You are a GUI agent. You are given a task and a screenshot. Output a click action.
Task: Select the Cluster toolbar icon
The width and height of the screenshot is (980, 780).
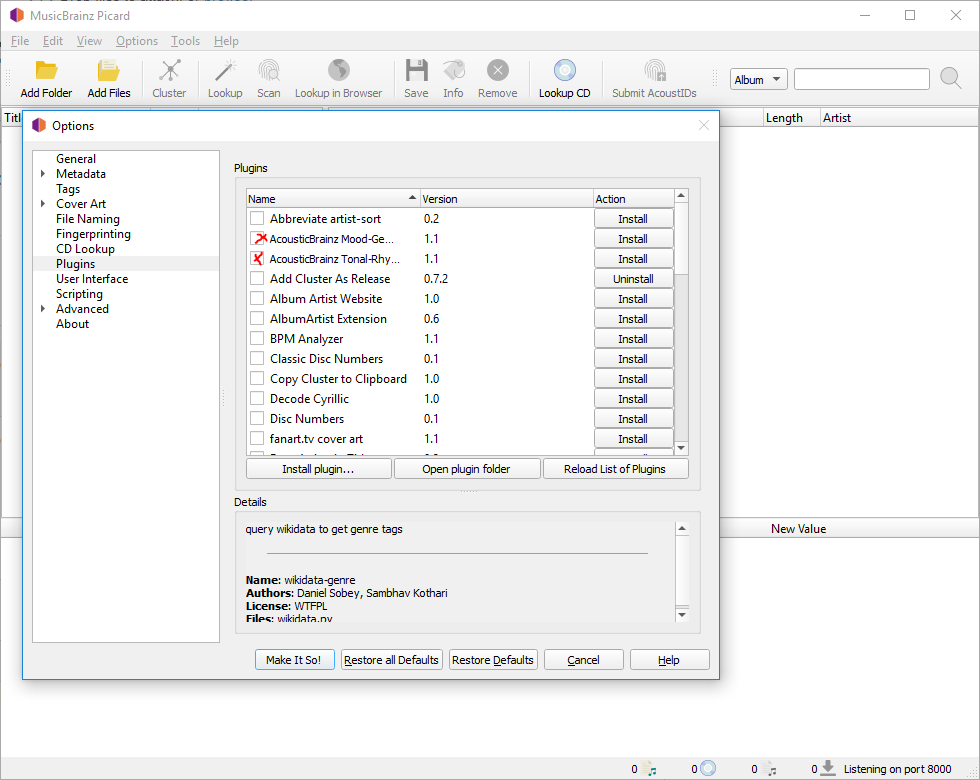click(x=169, y=71)
